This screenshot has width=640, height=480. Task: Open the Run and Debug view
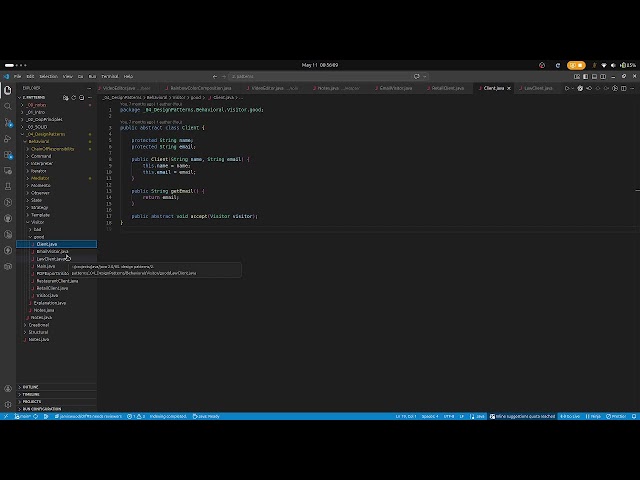pos(8,139)
